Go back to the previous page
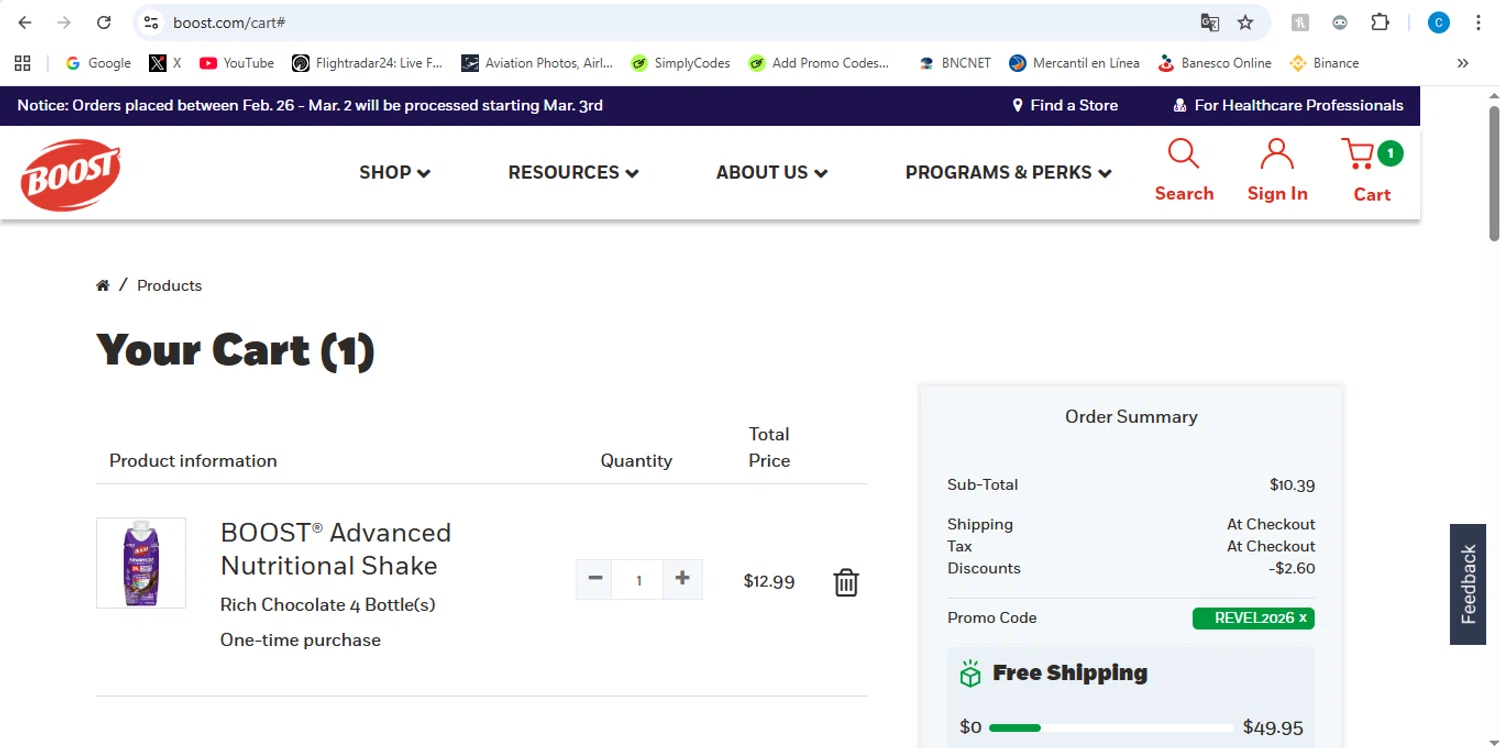Image resolution: width=1500 pixels, height=748 pixels. [25, 22]
